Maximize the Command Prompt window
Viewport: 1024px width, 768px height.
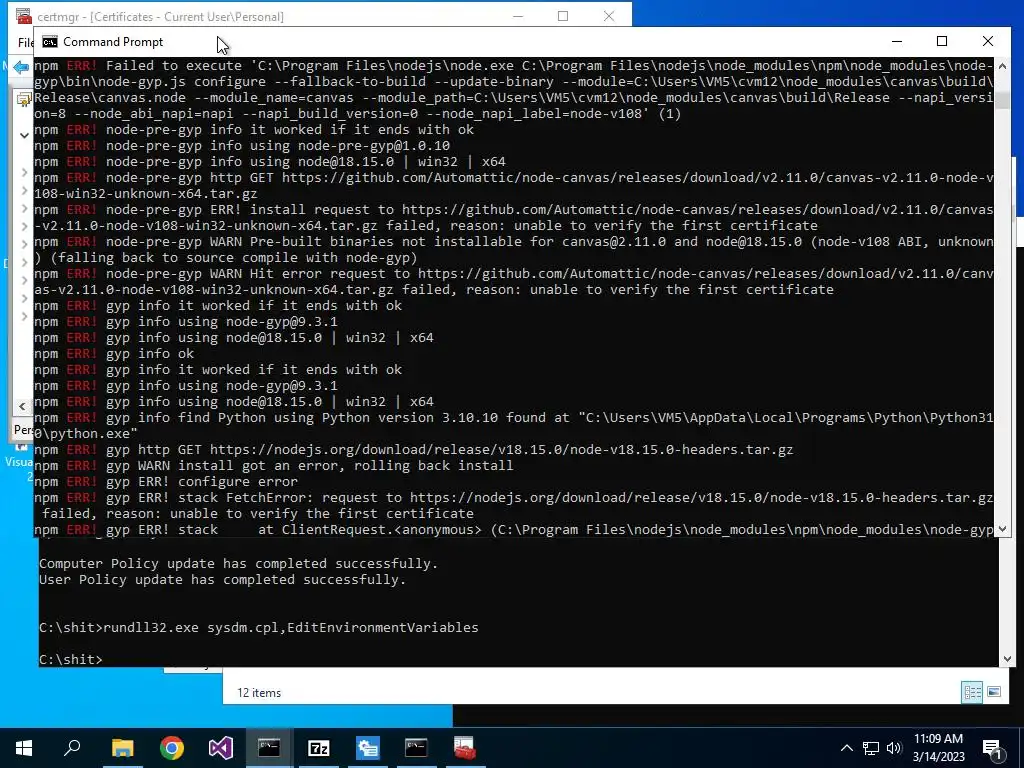point(942,41)
